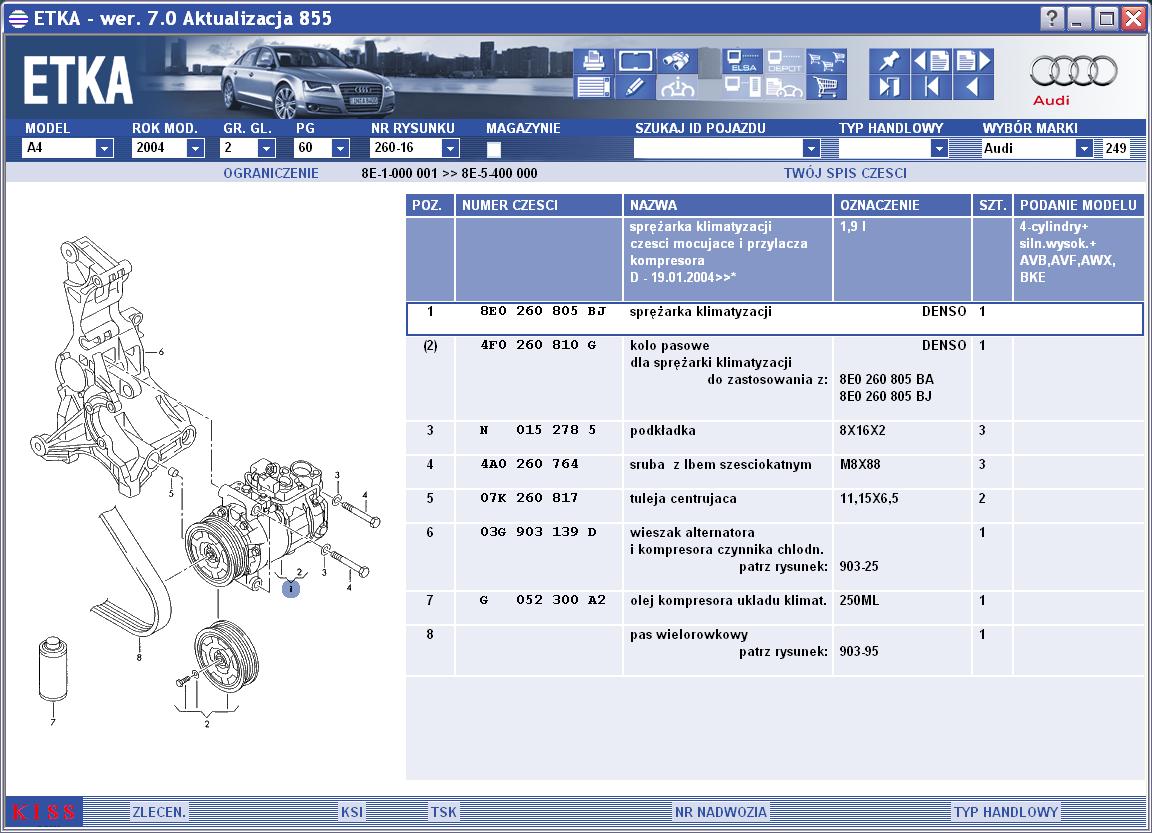Open the ELSA workshop link icon
This screenshot has height=833, width=1152.
[x=743, y=61]
